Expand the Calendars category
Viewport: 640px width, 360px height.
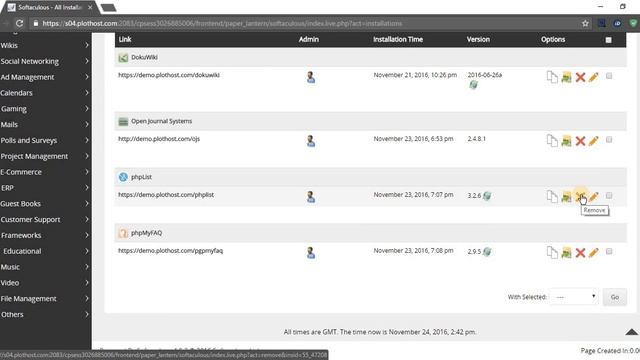click(45, 93)
